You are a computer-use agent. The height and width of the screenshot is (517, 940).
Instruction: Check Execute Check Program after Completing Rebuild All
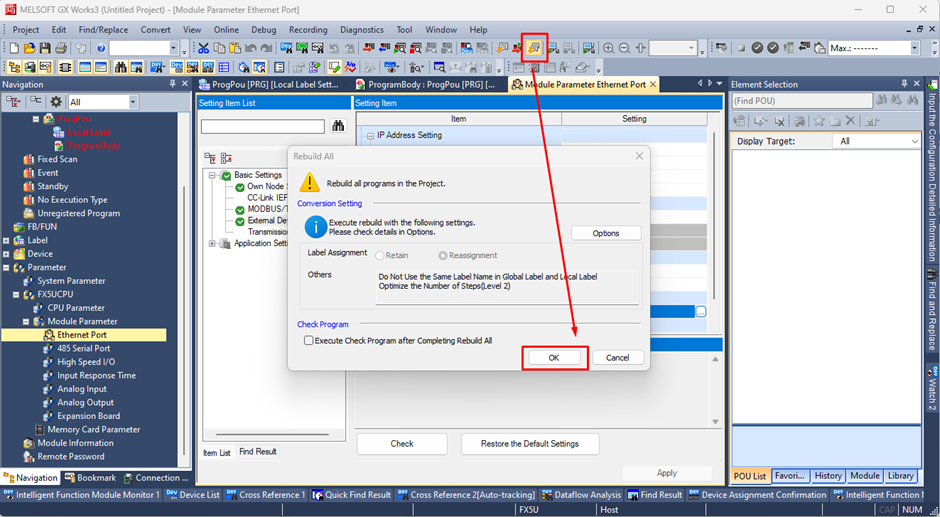[x=309, y=341]
